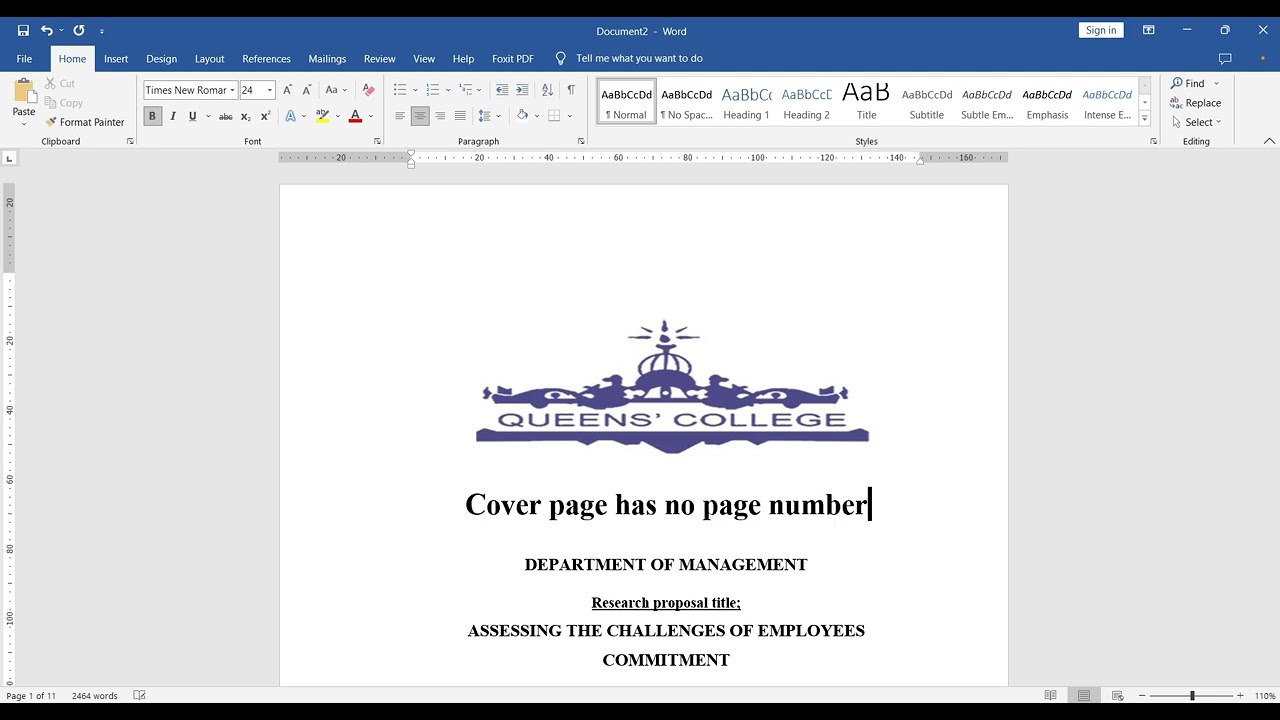Click the Shading paint bucket icon
The image size is (1280, 720).
click(522, 116)
